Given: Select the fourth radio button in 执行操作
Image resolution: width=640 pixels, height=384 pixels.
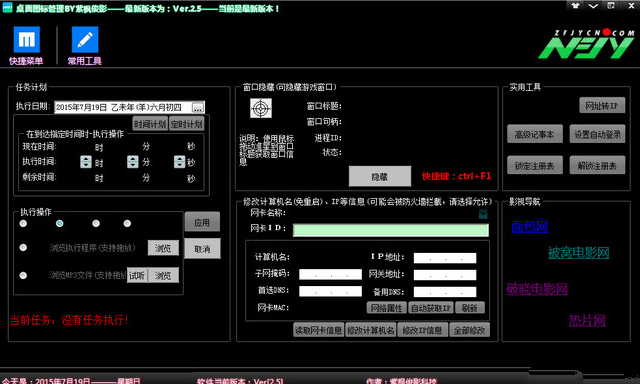Looking at the screenshot, I should pos(127,223).
